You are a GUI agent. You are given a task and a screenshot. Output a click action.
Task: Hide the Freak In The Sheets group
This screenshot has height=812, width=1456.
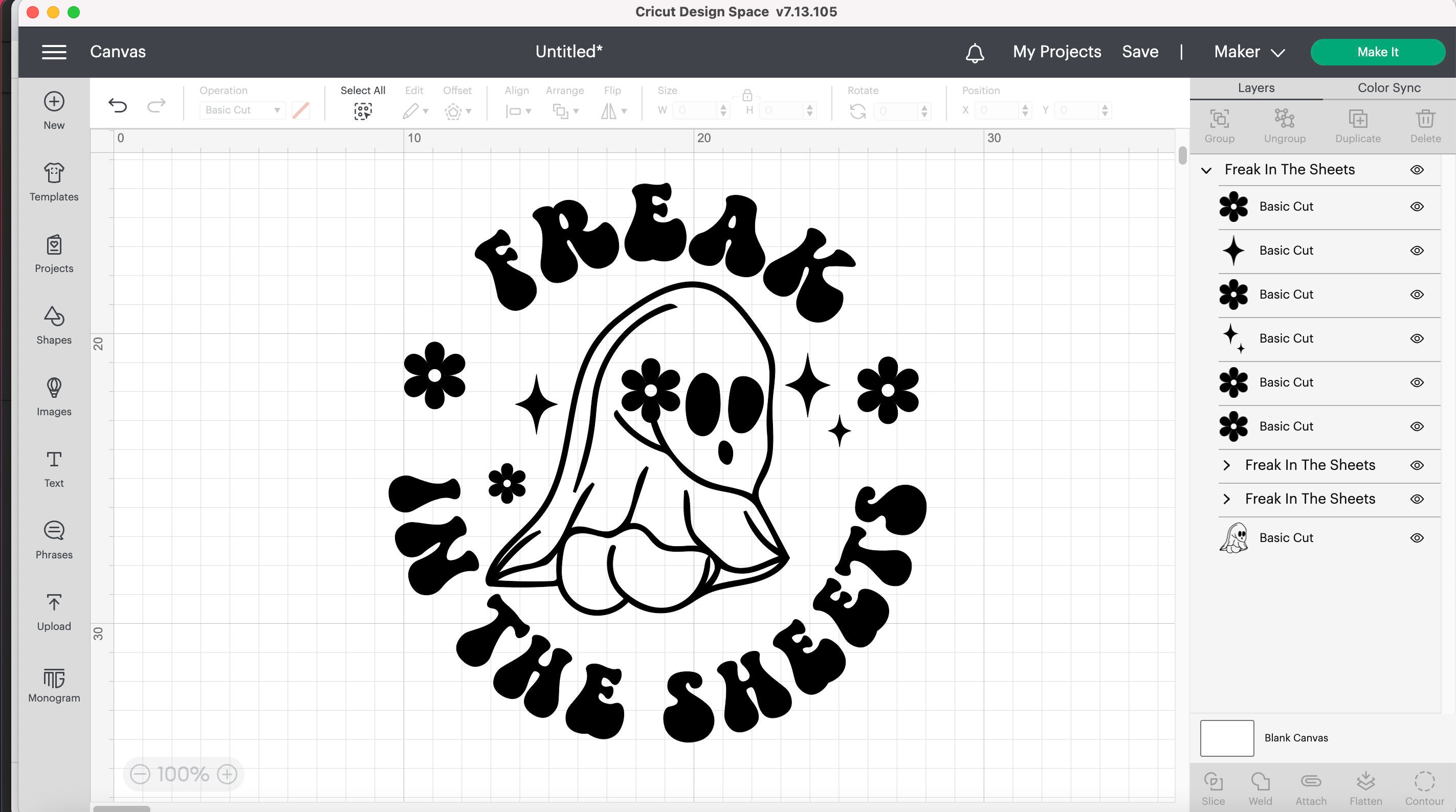[1417, 170]
